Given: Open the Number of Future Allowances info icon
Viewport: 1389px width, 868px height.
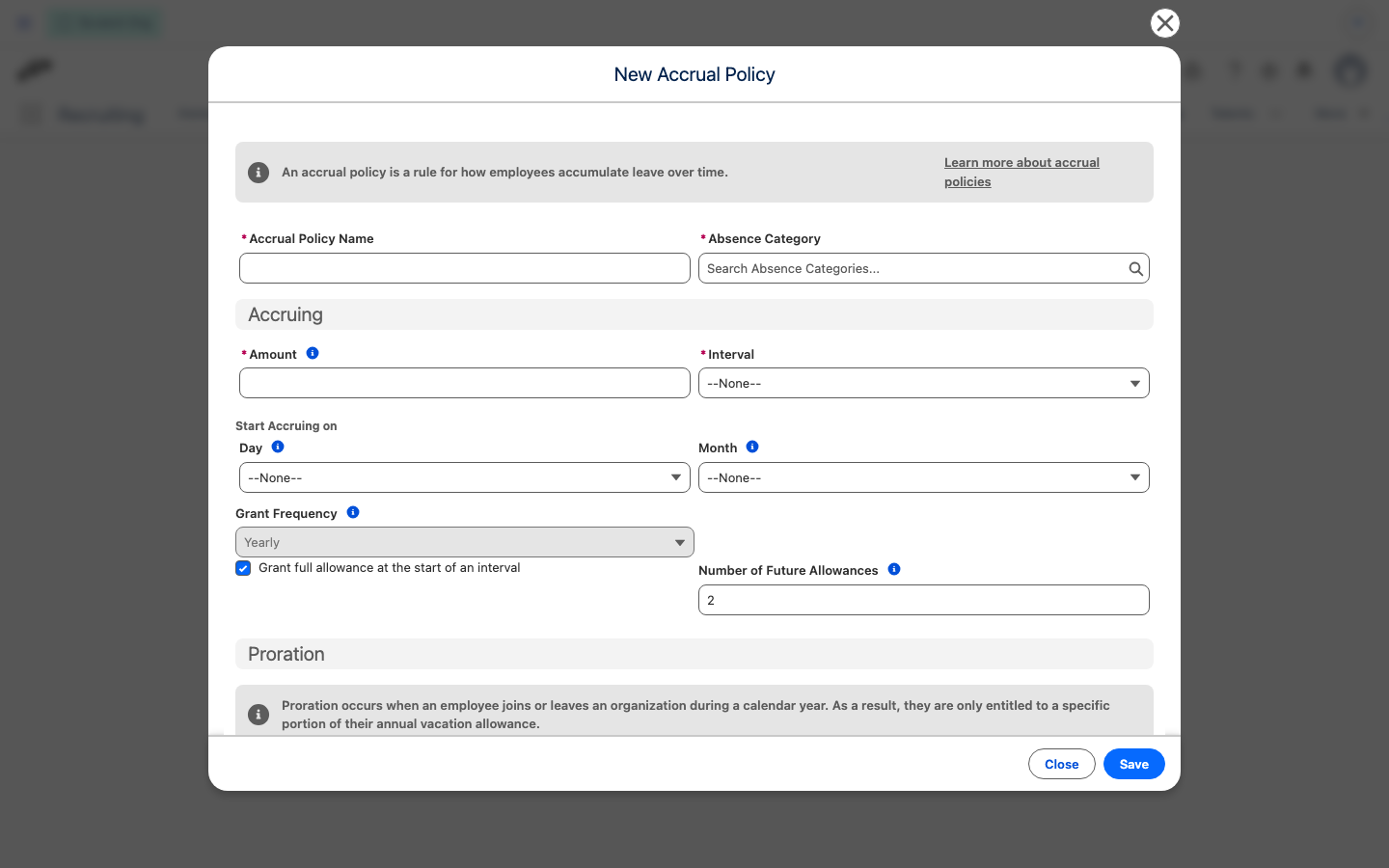Looking at the screenshot, I should click(x=894, y=569).
